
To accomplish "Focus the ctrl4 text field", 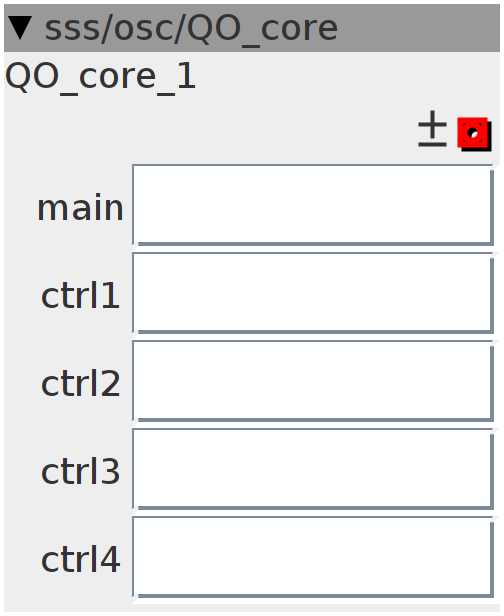I will pyautogui.click(x=313, y=557).
